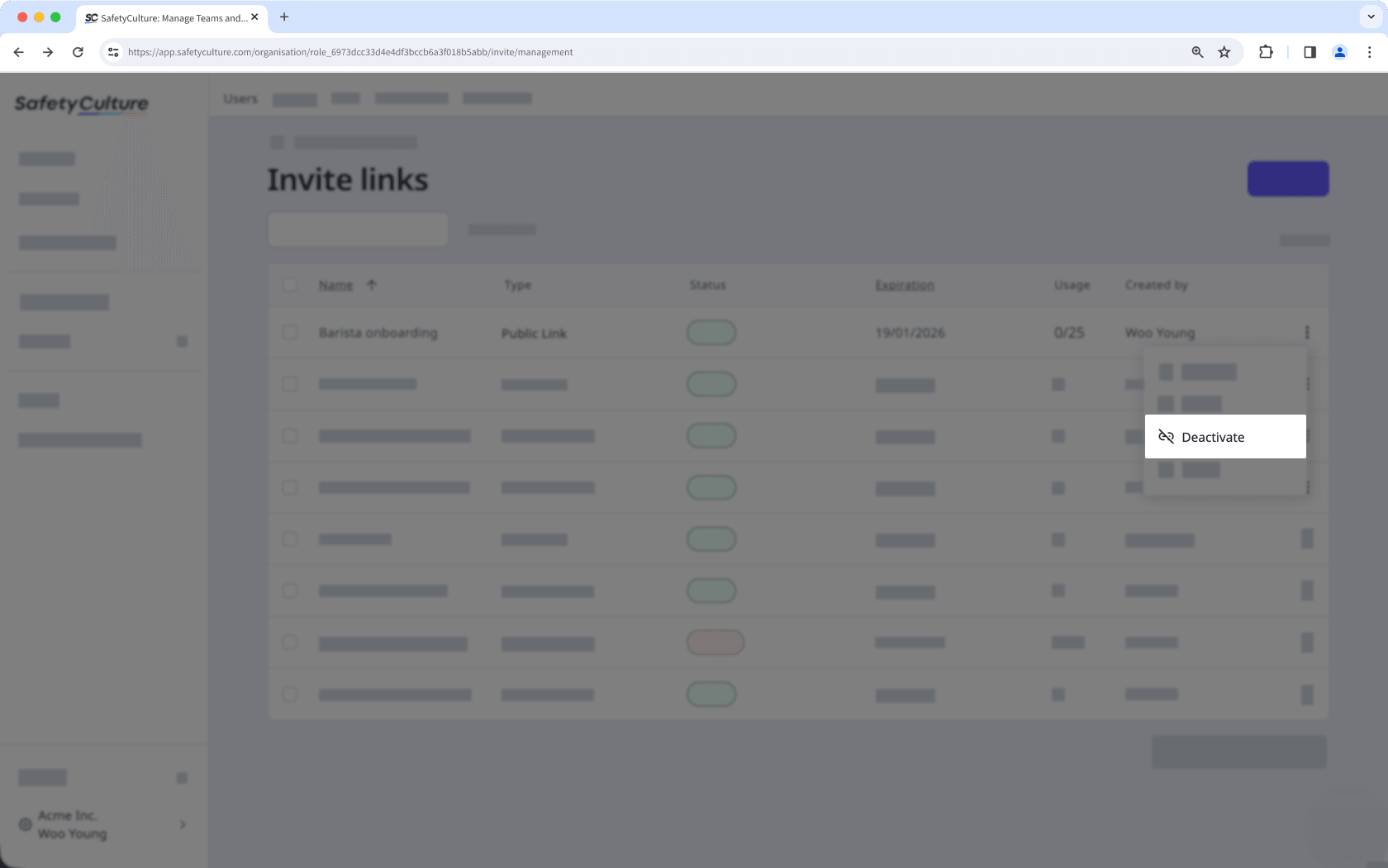Click the Barista onboarding status badge
This screenshot has height=868, width=1388.
(x=711, y=332)
